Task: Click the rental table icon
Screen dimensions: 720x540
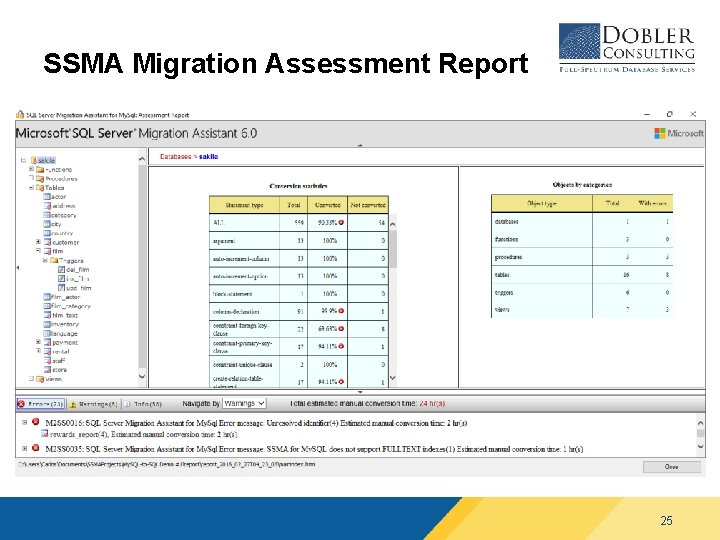Action: (47, 351)
